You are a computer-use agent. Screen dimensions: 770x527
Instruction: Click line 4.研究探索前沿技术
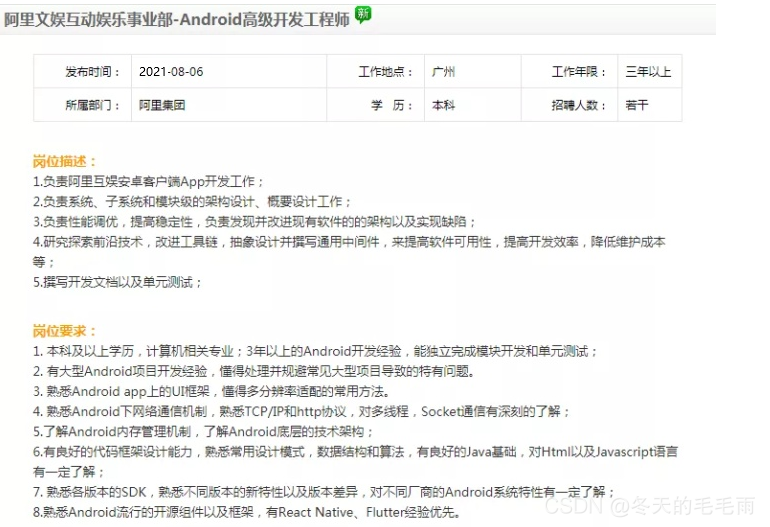click(349, 242)
